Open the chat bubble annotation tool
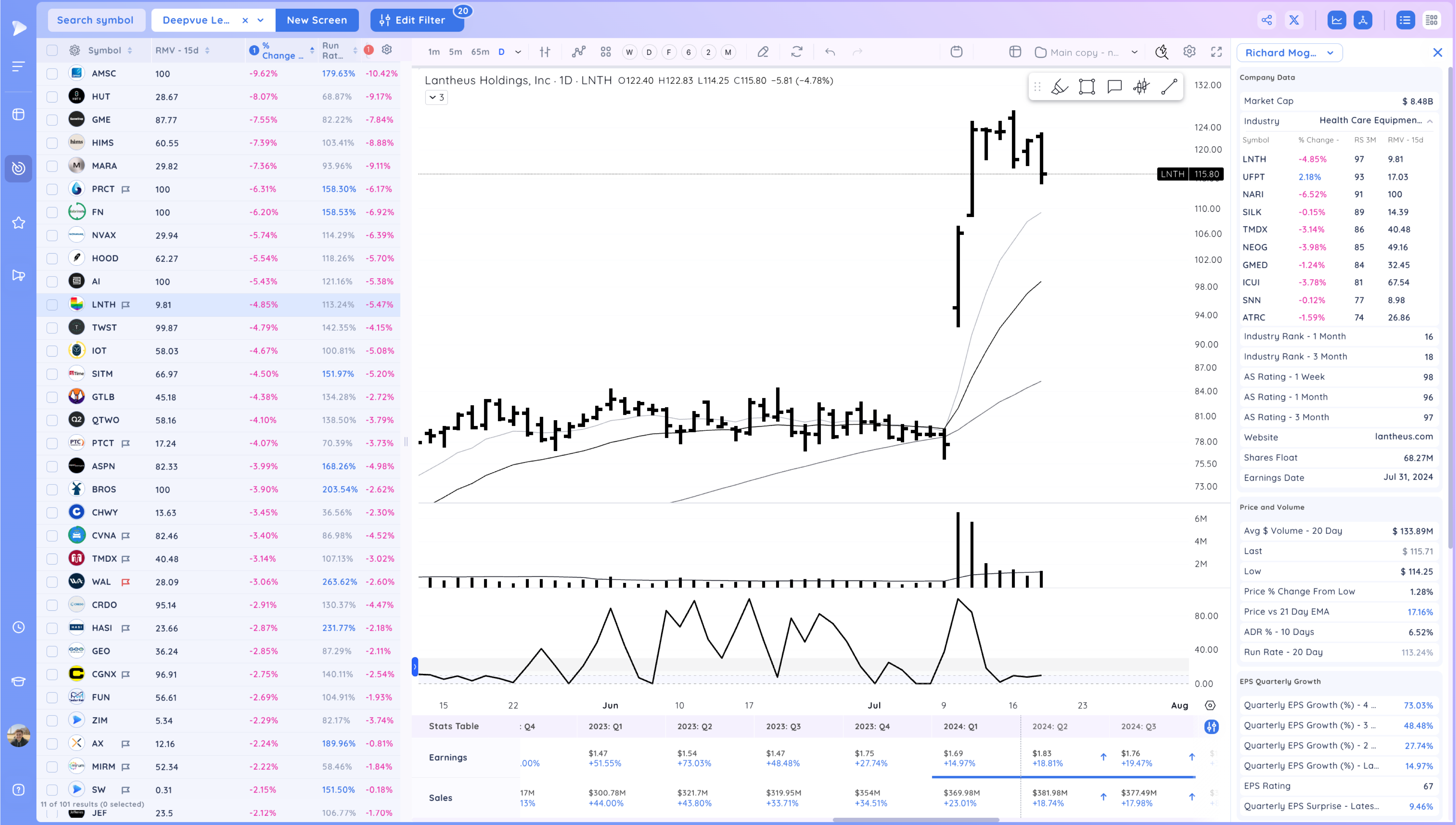 (x=1114, y=87)
